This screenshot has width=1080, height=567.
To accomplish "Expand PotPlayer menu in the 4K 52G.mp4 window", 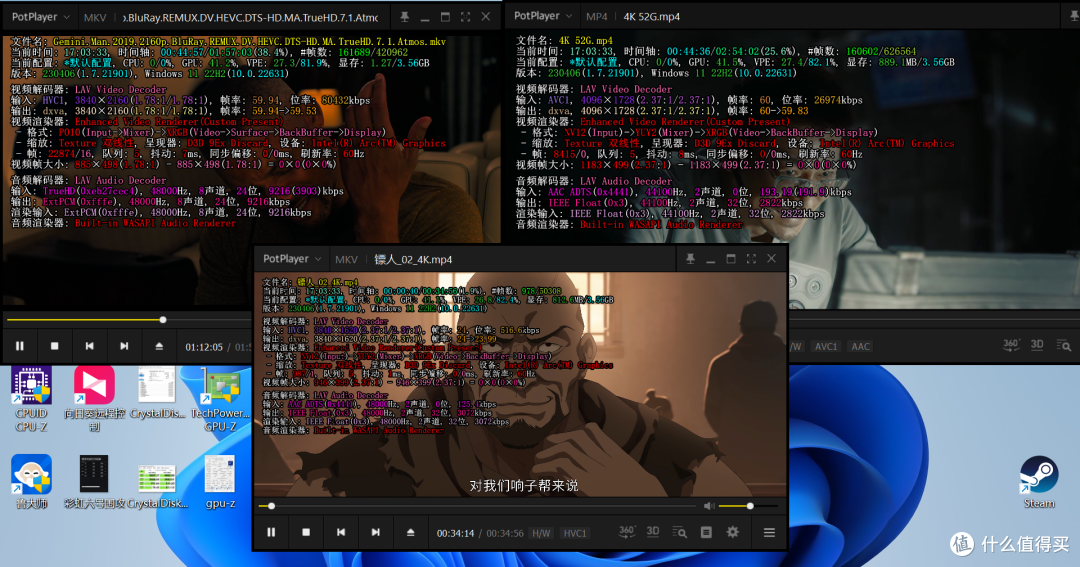I will (543, 16).
